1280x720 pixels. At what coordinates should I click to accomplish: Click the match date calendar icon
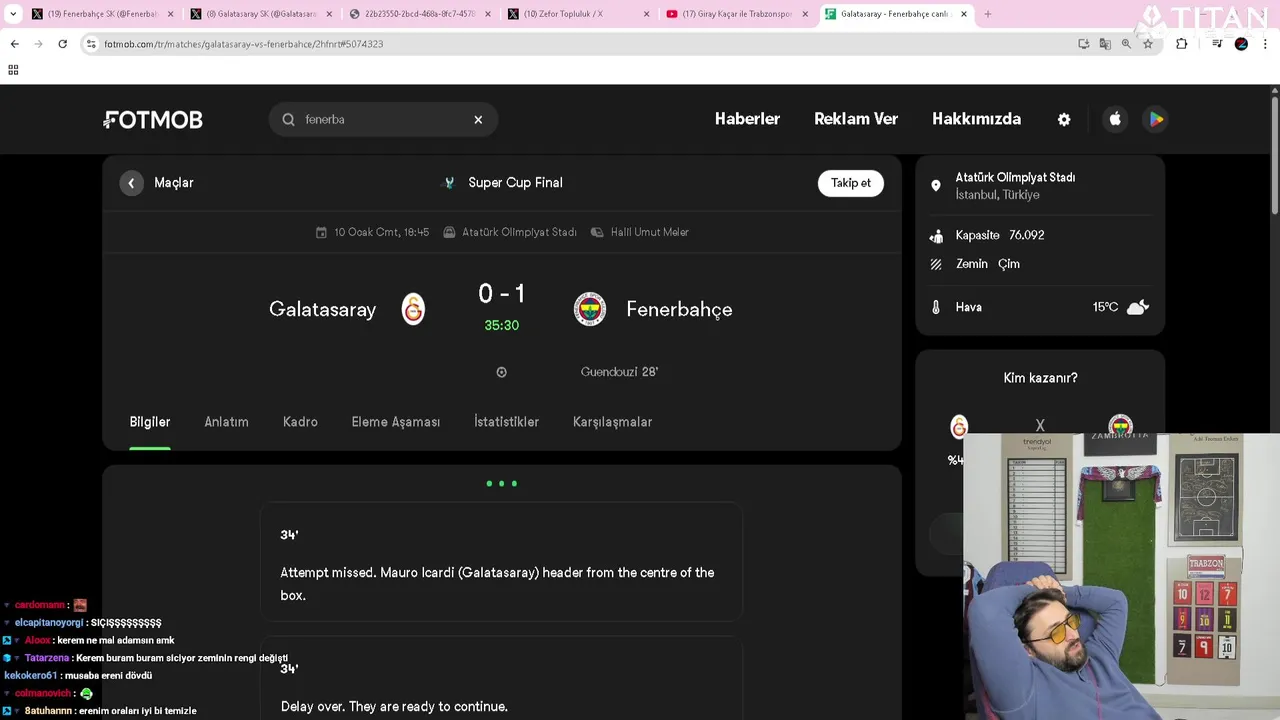[x=321, y=232]
